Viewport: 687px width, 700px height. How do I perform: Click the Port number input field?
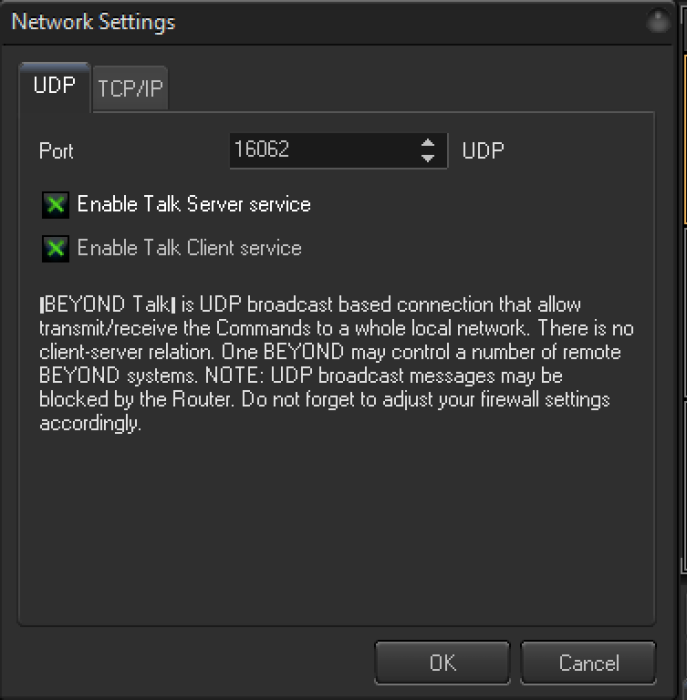coord(322,151)
